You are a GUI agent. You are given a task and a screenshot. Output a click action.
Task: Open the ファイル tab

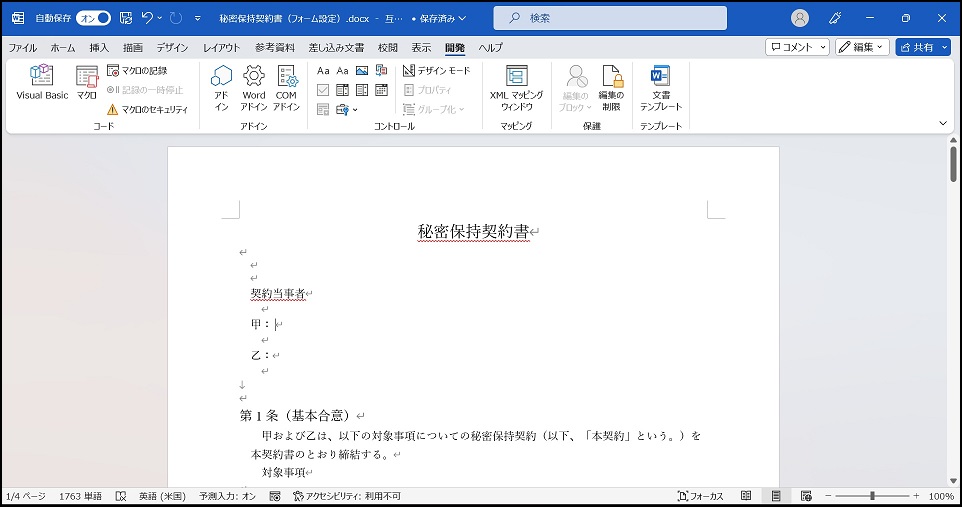(23, 47)
